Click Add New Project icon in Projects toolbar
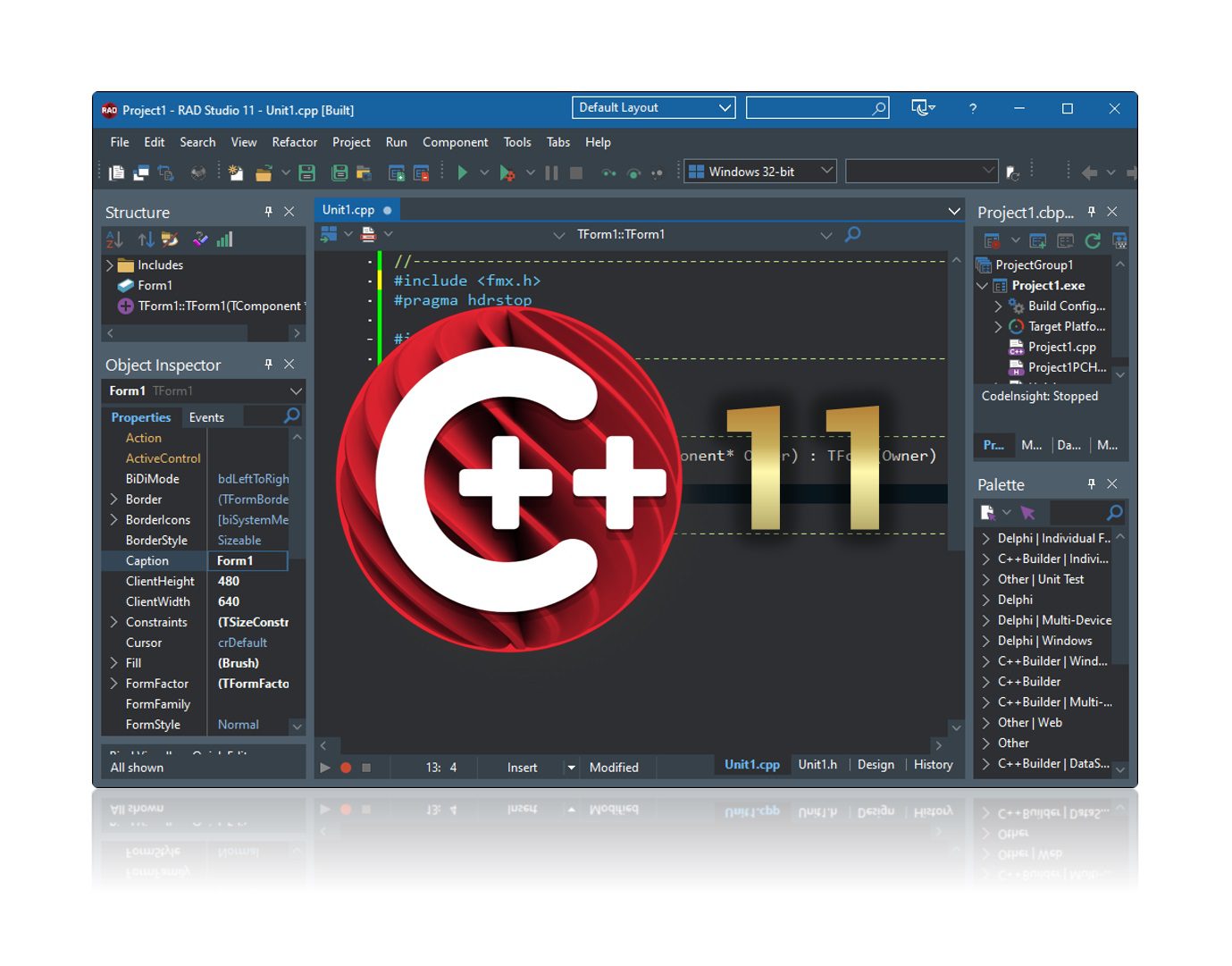Viewport: 1232px width, 966px height. tap(1038, 240)
